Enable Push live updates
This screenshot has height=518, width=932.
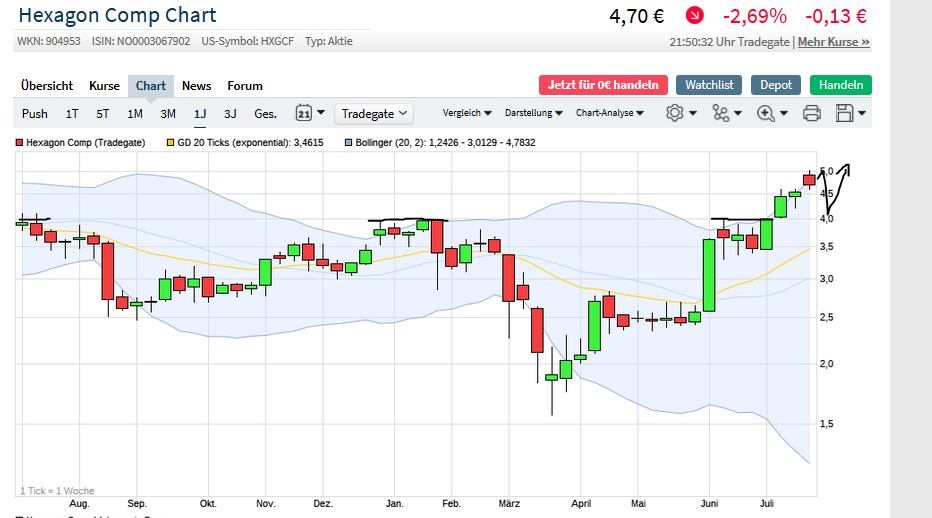[35, 113]
